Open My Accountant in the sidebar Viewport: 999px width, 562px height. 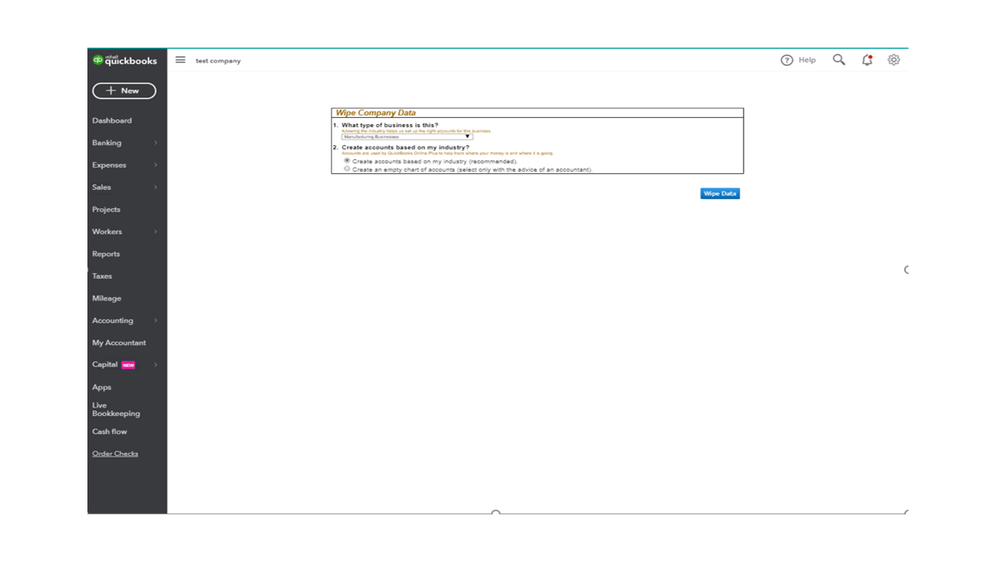coord(119,343)
